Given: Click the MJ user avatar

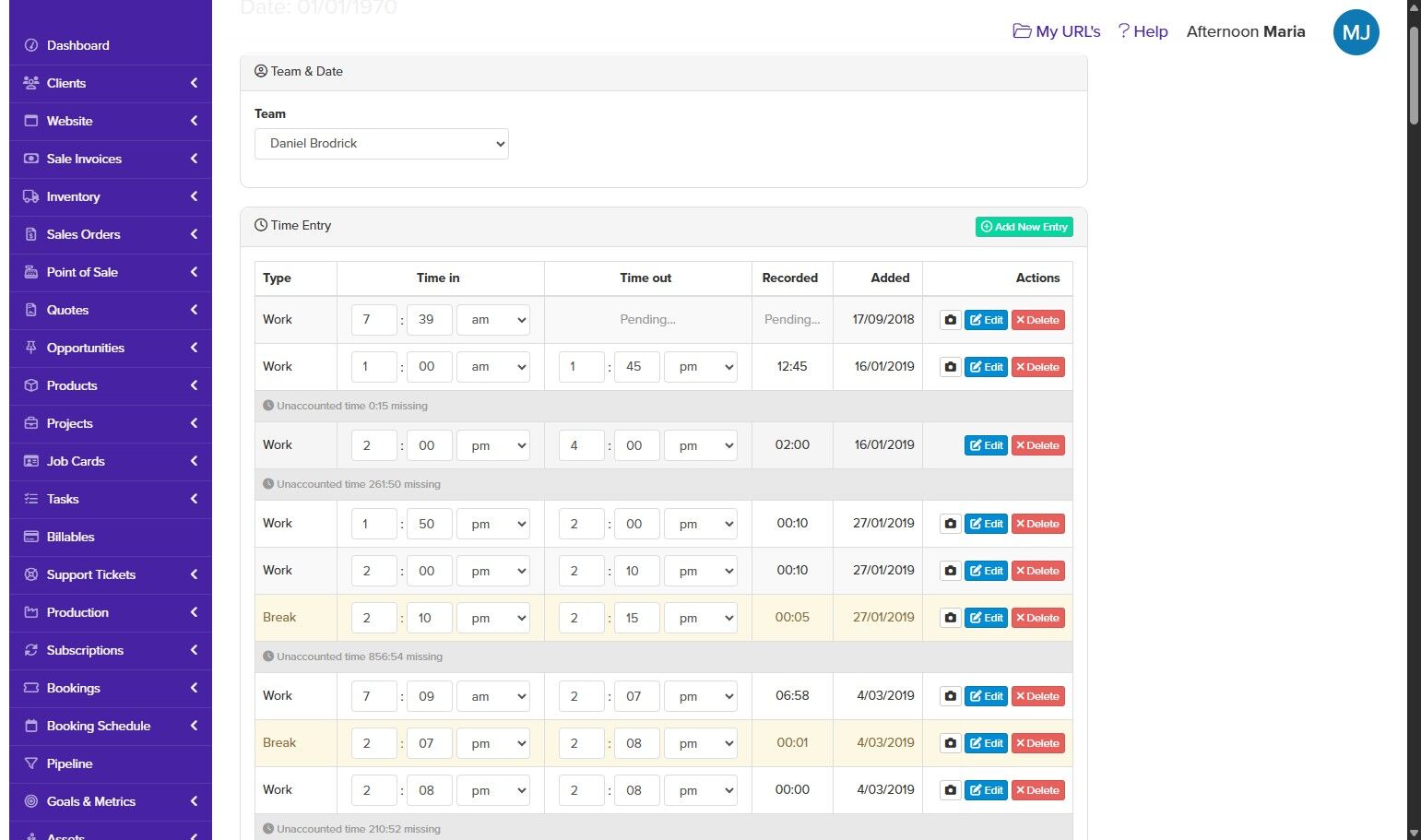Looking at the screenshot, I should point(1356,33).
